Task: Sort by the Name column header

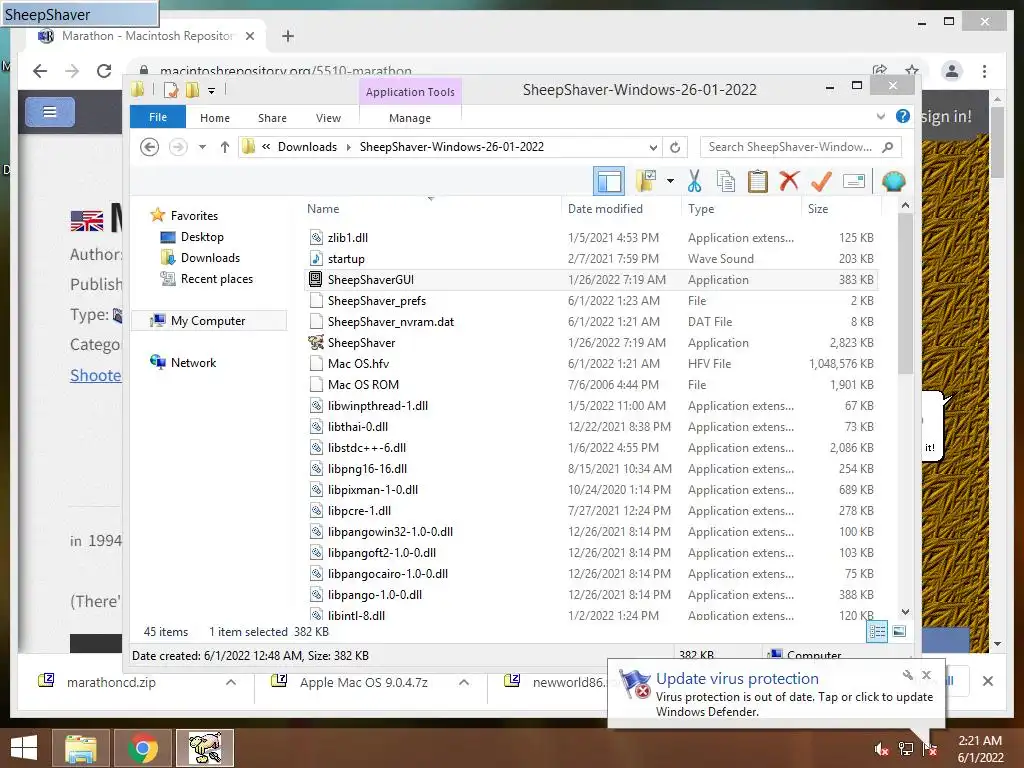Action: 432,209
